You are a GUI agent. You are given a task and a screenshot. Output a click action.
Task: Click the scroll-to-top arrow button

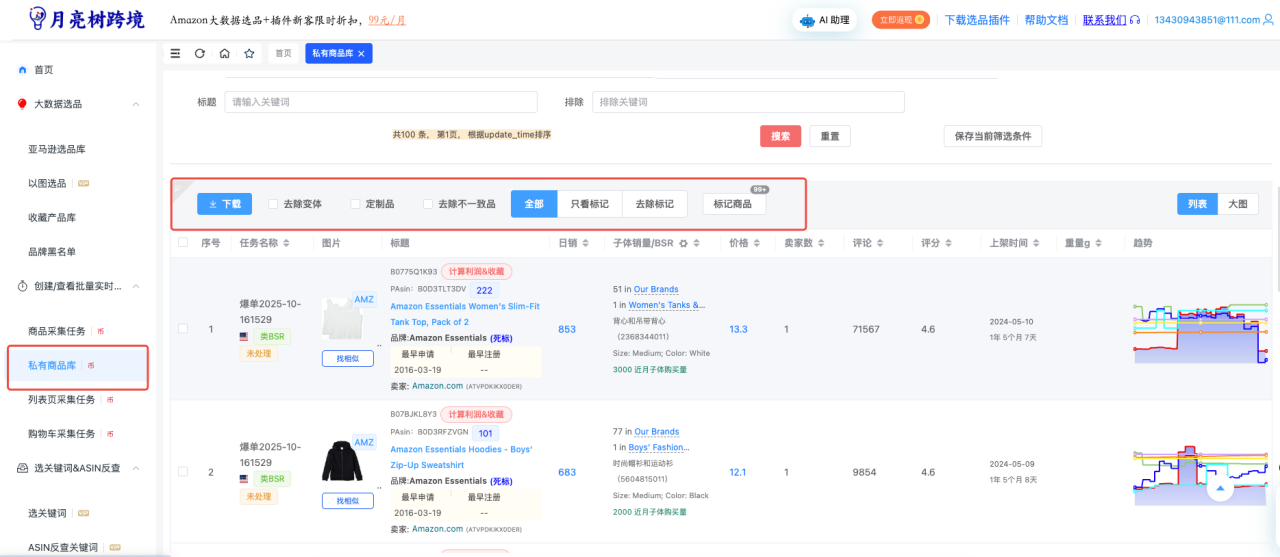1220,490
